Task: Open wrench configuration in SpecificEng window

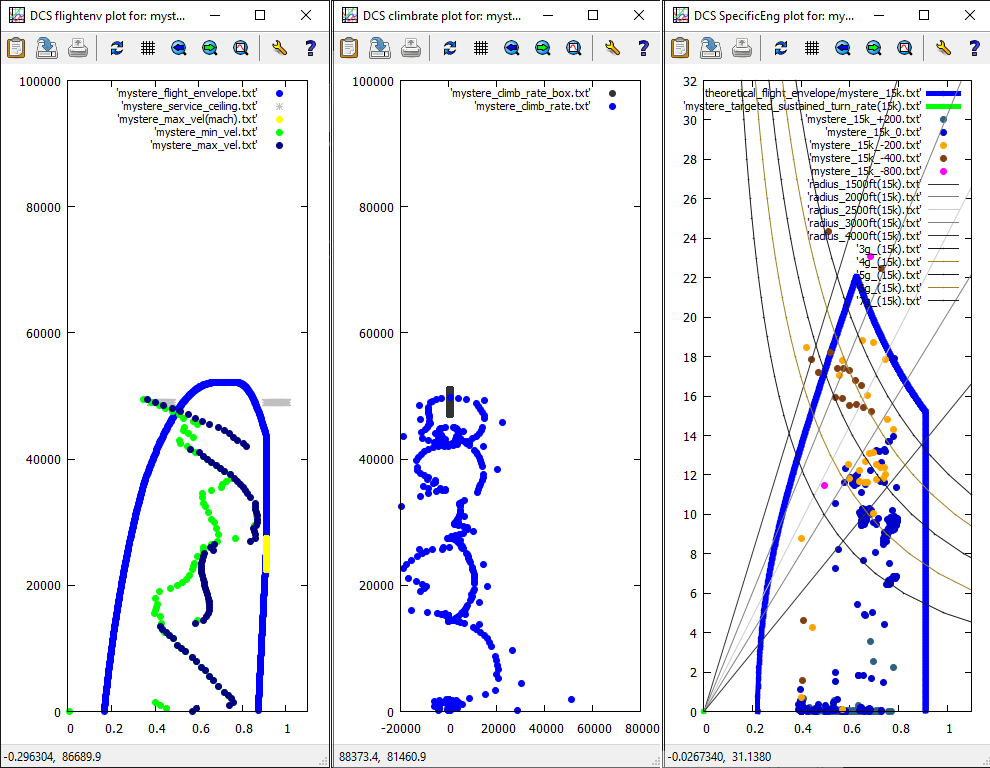Action: [942, 47]
